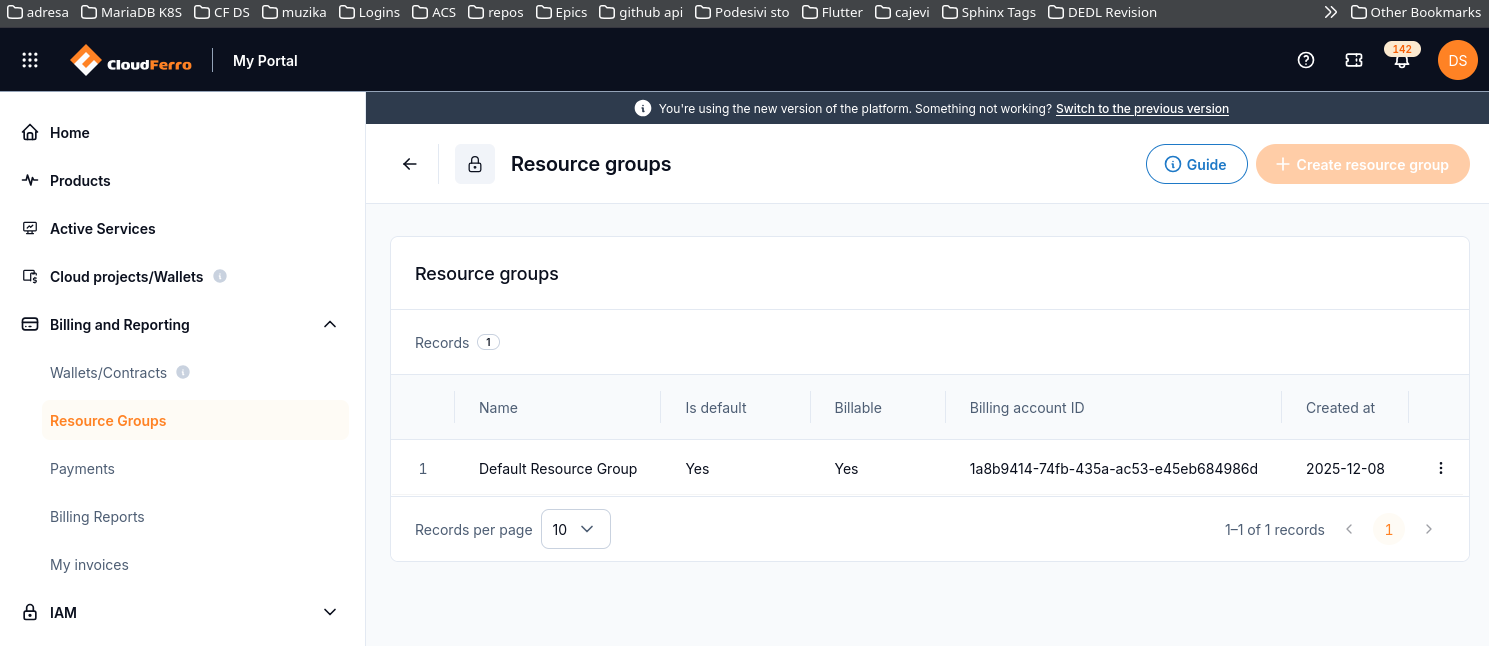Click the CloudFerro logo
This screenshot has width=1489, height=646.
tap(131, 60)
